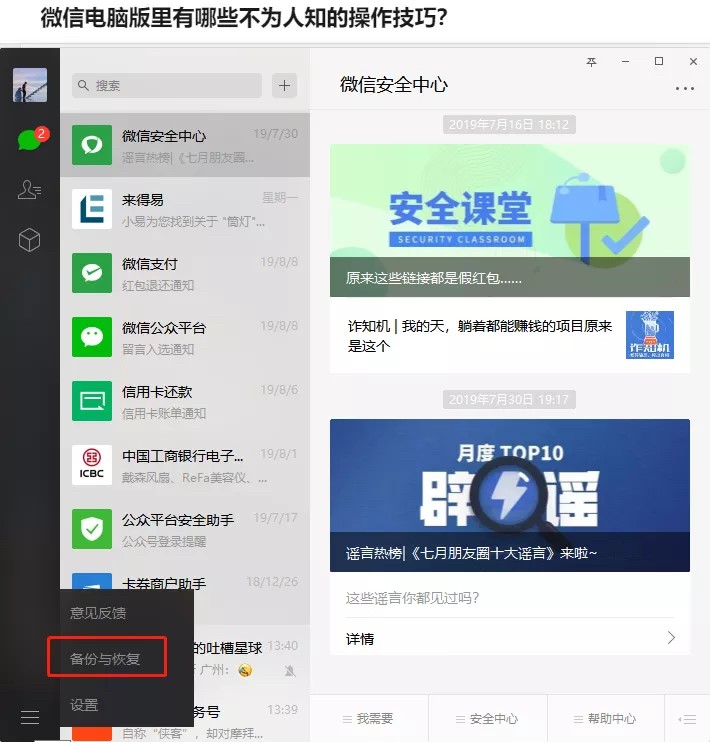Click 微信安全中心 green avatar icon
Viewport: 710px width, 742px height.
pos(92,145)
